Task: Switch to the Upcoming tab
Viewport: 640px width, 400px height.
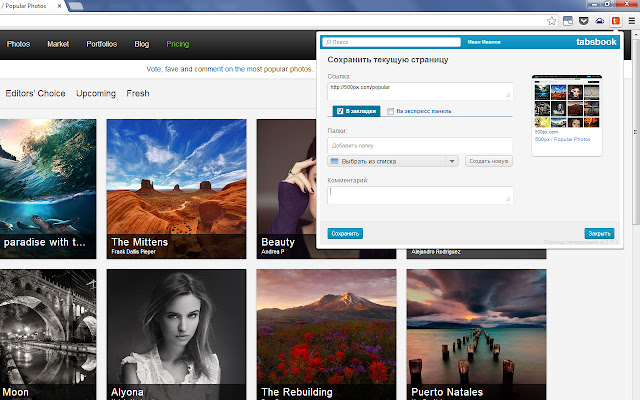Action: coord(96,93)
